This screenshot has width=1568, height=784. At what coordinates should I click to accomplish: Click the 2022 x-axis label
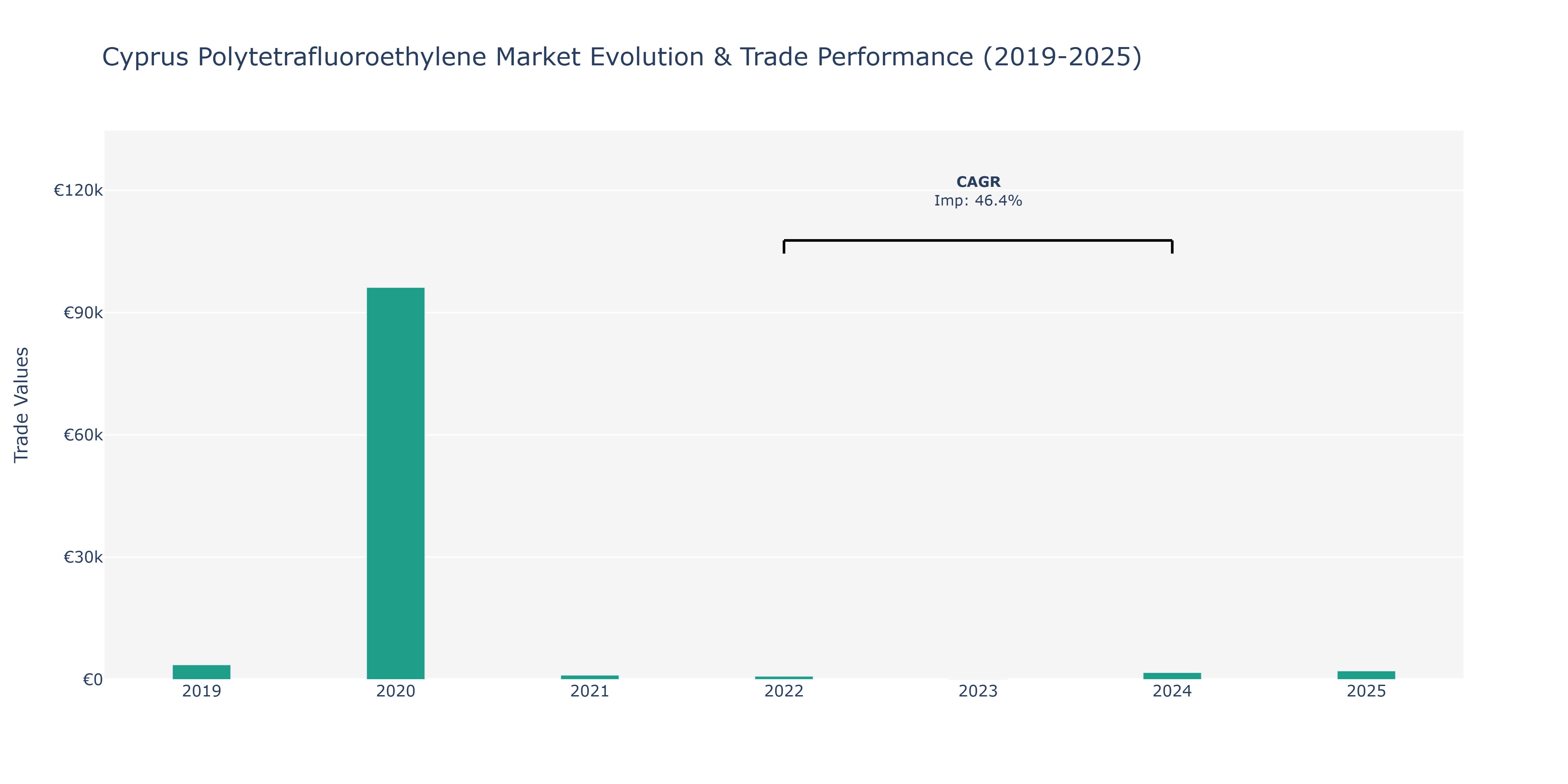[784, 692]
